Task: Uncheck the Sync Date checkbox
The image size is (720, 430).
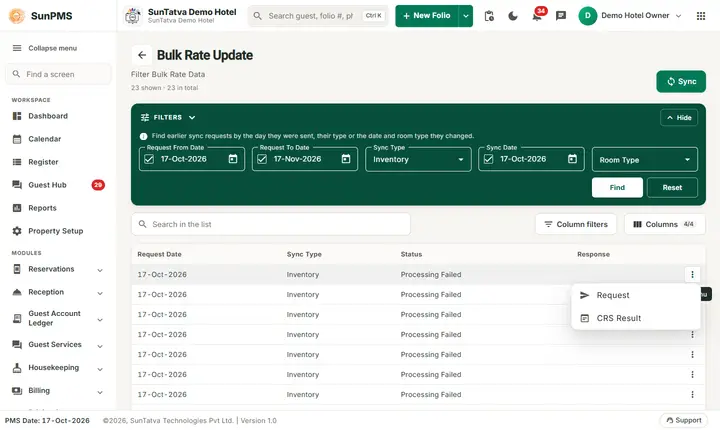Action: [x=488, y=159]
